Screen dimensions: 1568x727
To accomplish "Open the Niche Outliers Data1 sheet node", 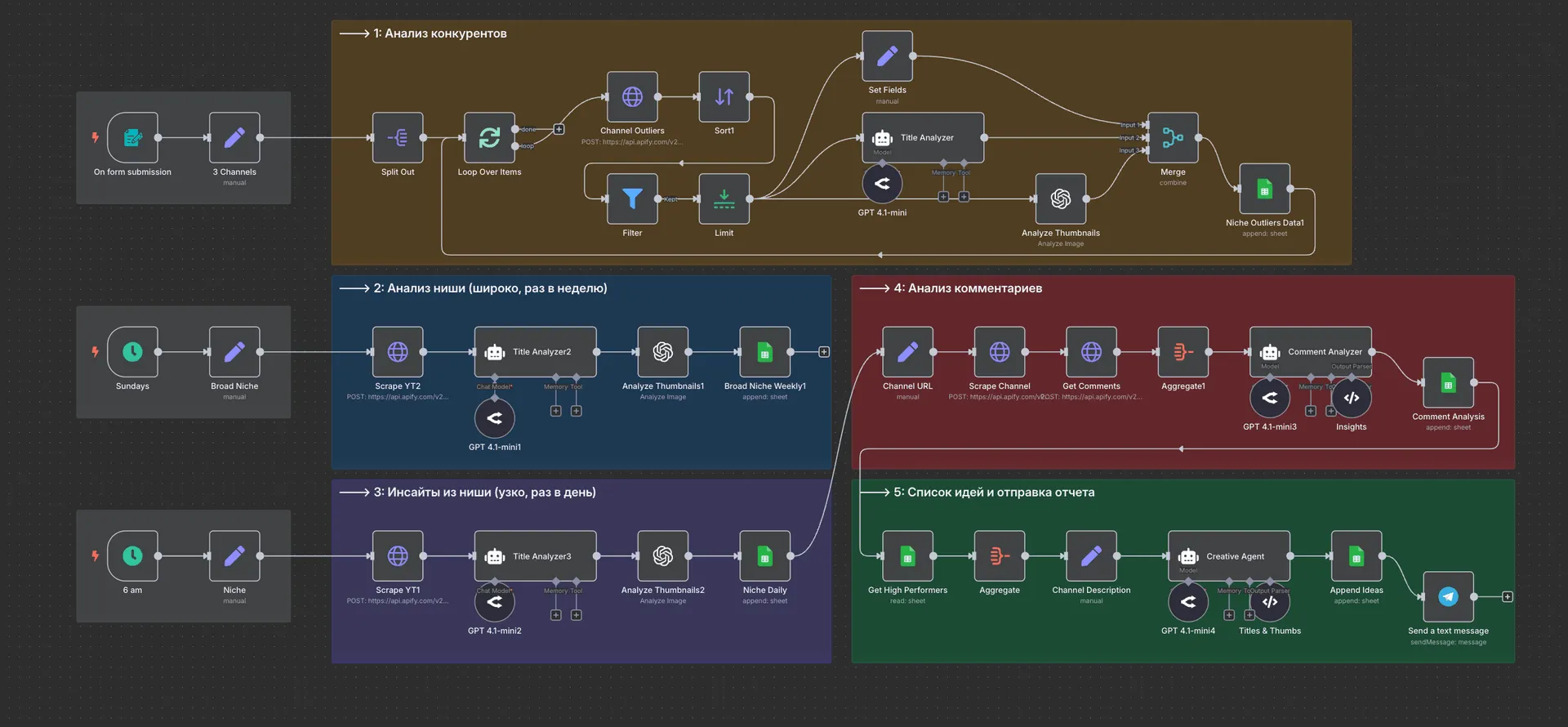I will tap(1264, 190).
